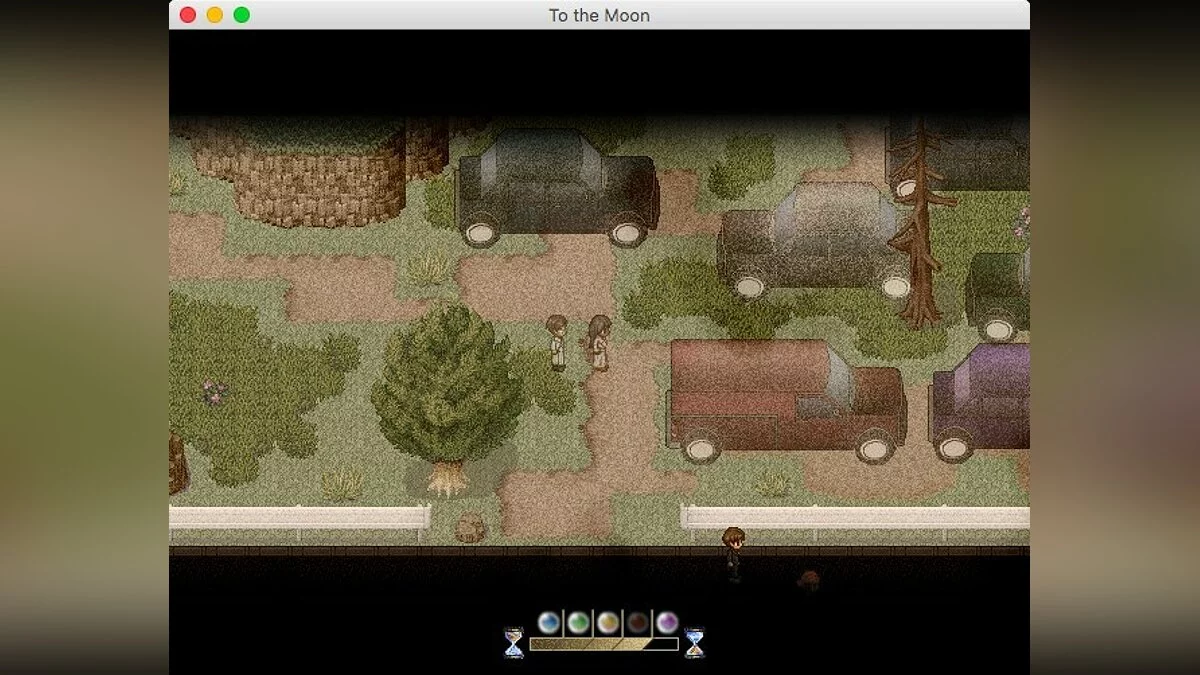Click the boy standing on the path
Viewport: 1200px width, 675px height.
click(557, 343)
